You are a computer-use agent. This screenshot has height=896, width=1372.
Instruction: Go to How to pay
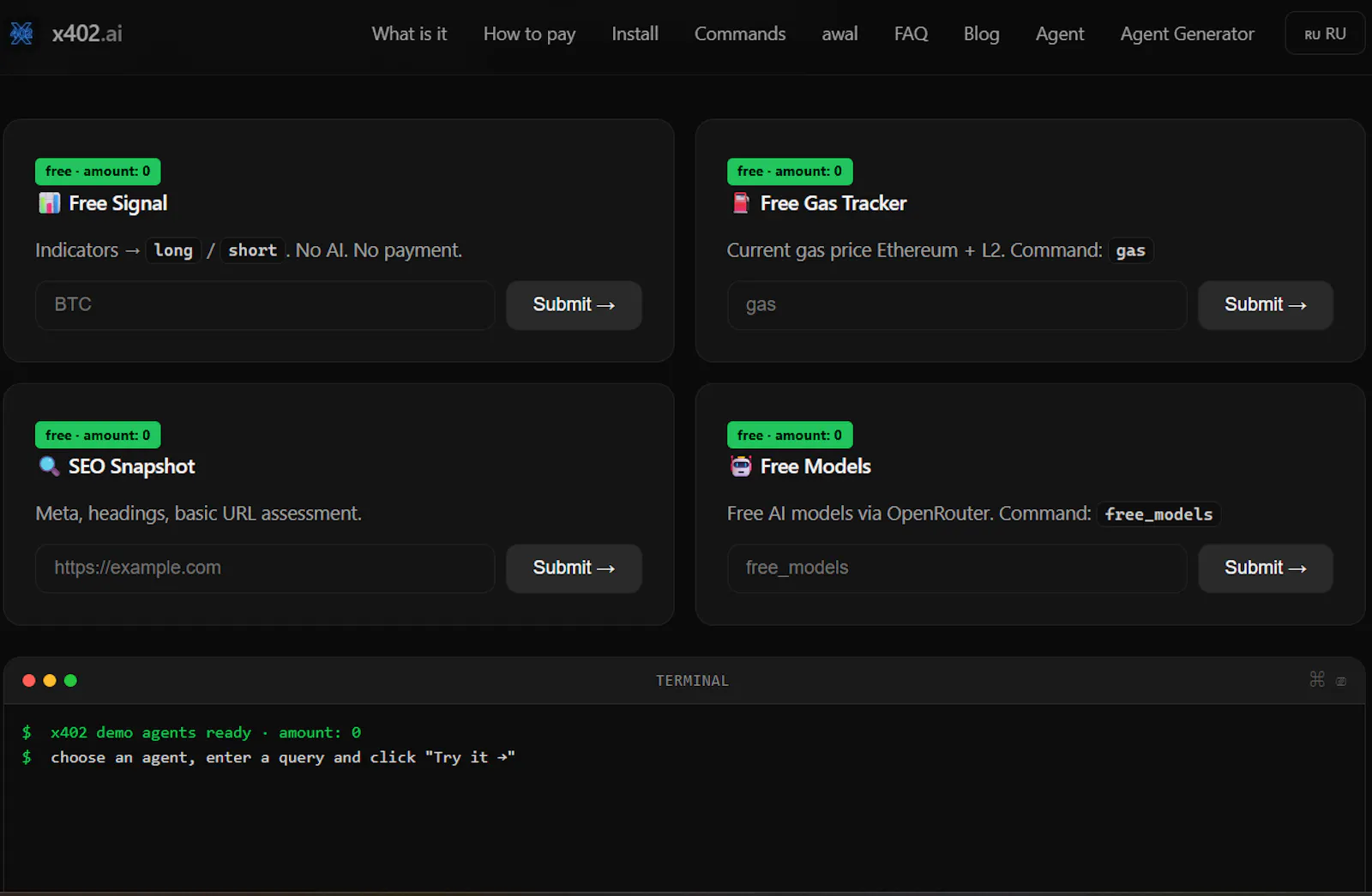pos(529,33)
